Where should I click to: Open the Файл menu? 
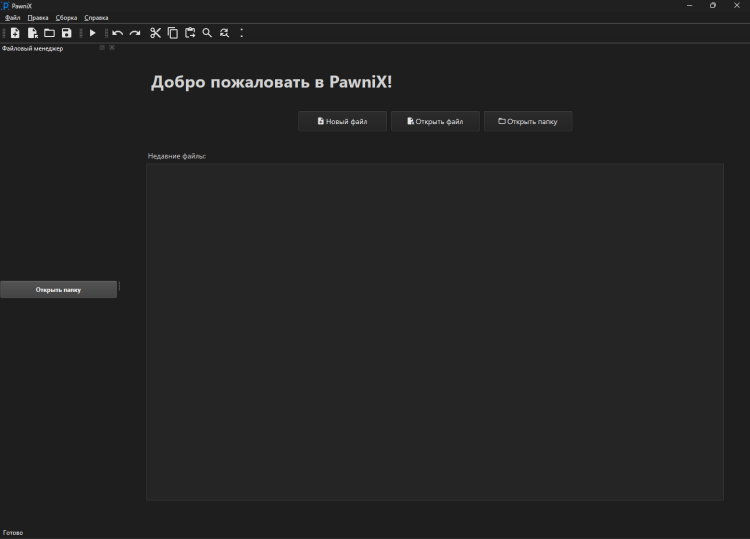pos(12,17)
